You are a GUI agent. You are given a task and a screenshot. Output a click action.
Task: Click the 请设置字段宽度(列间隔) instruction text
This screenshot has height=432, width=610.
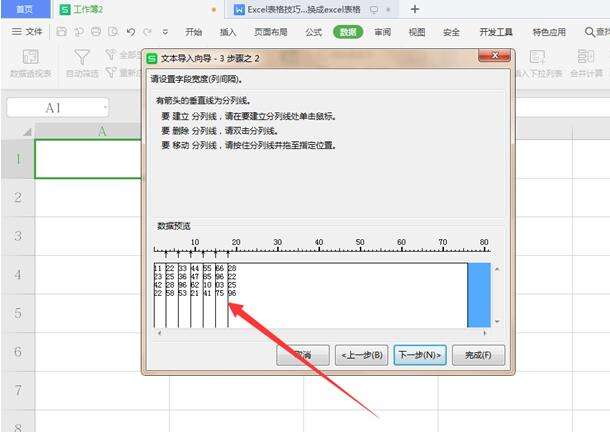coord(196,79)
